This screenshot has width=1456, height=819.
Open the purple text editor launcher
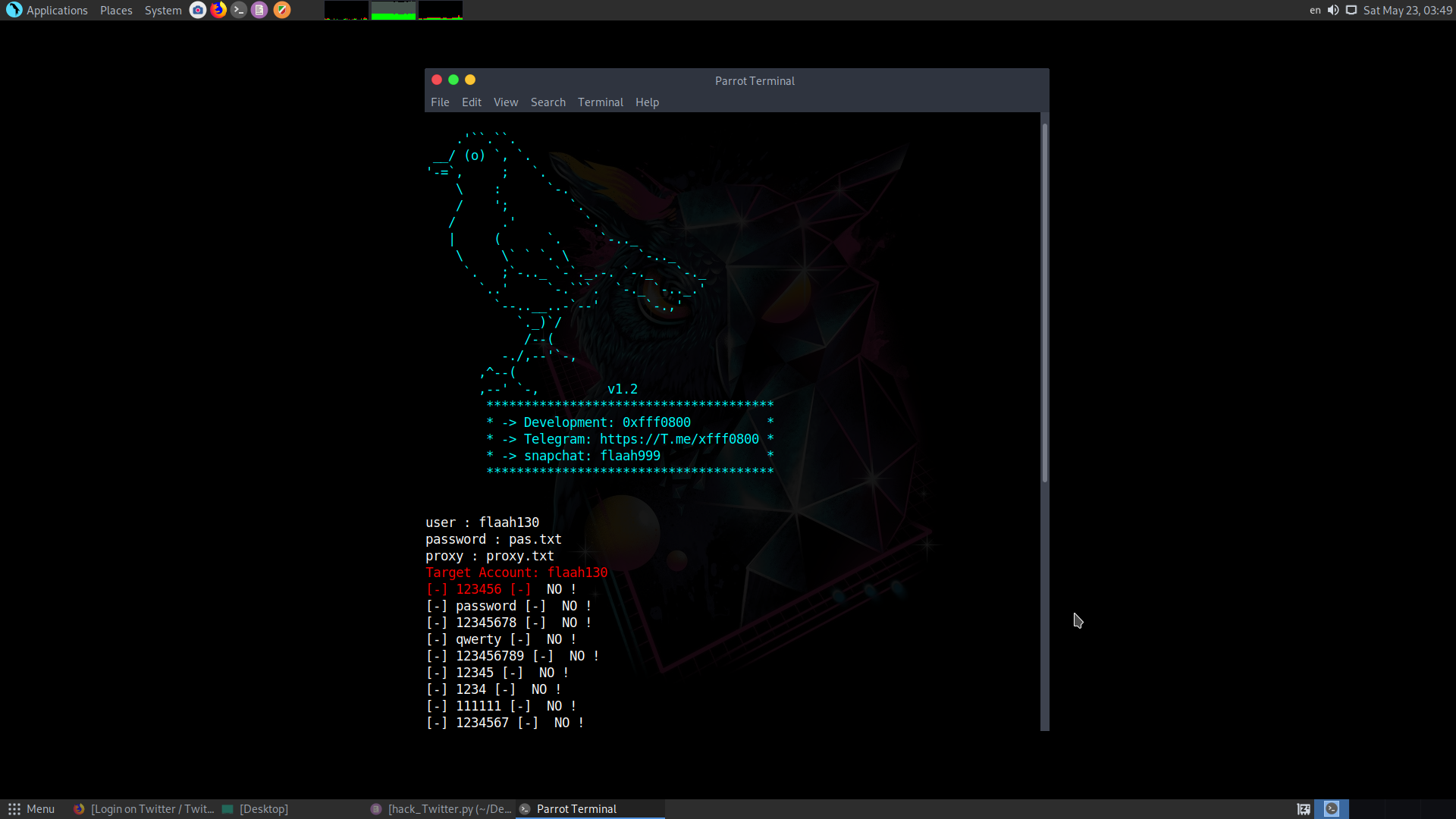point(259,10)
